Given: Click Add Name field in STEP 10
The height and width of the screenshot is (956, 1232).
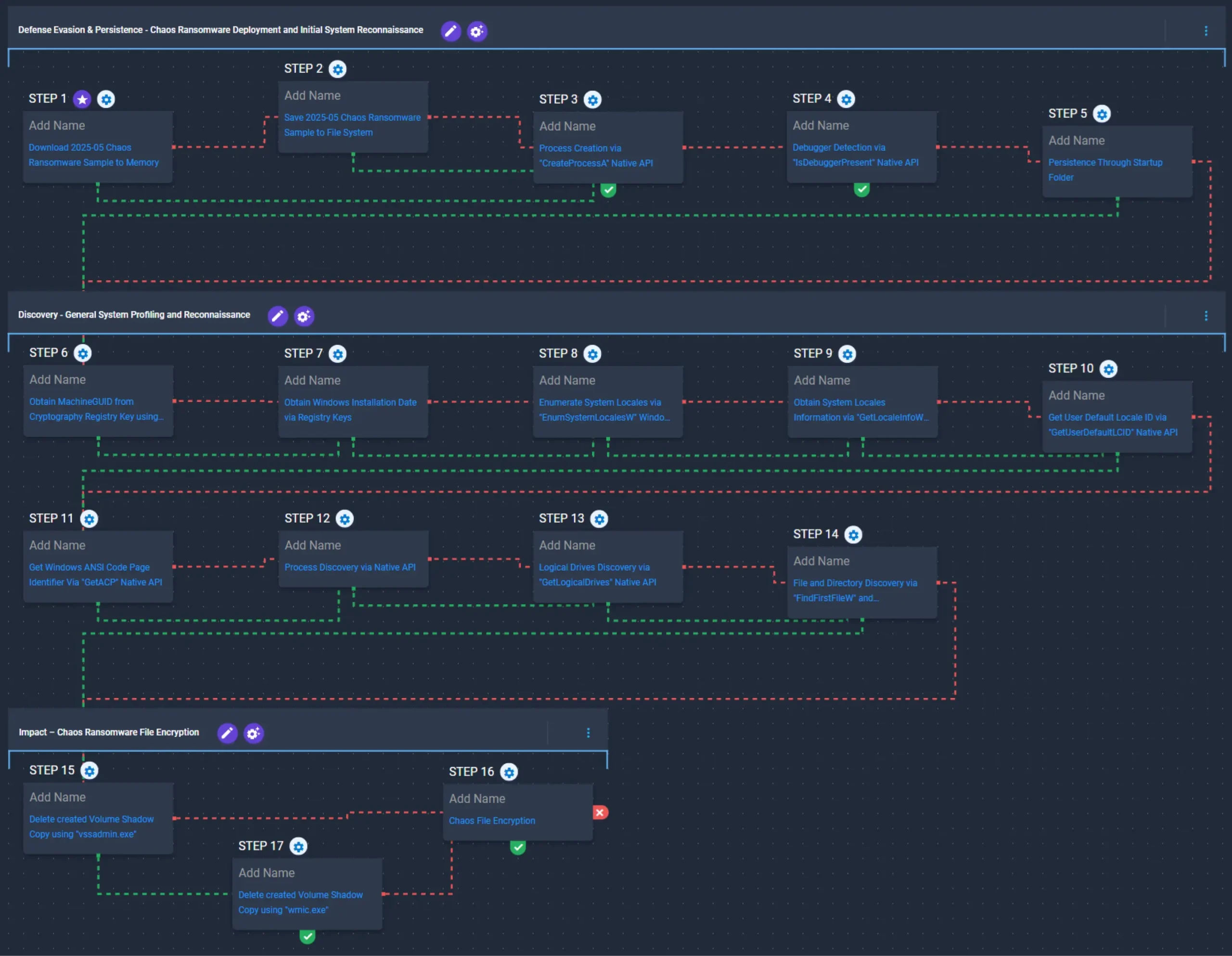Looking at the screenshot, I should [x=1076, y=396].
